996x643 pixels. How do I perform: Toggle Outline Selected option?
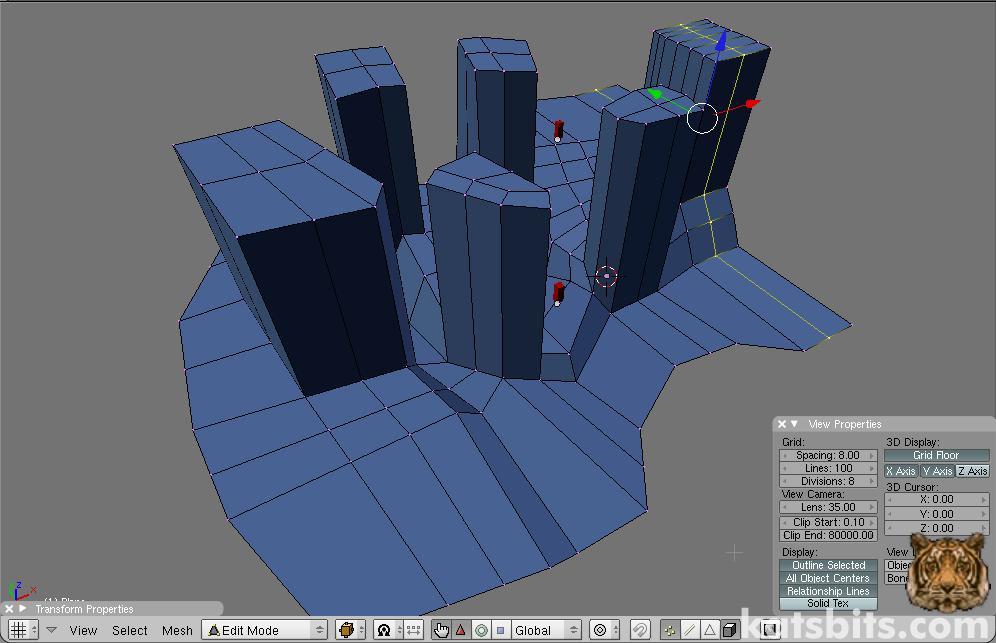tap(828, 565)
